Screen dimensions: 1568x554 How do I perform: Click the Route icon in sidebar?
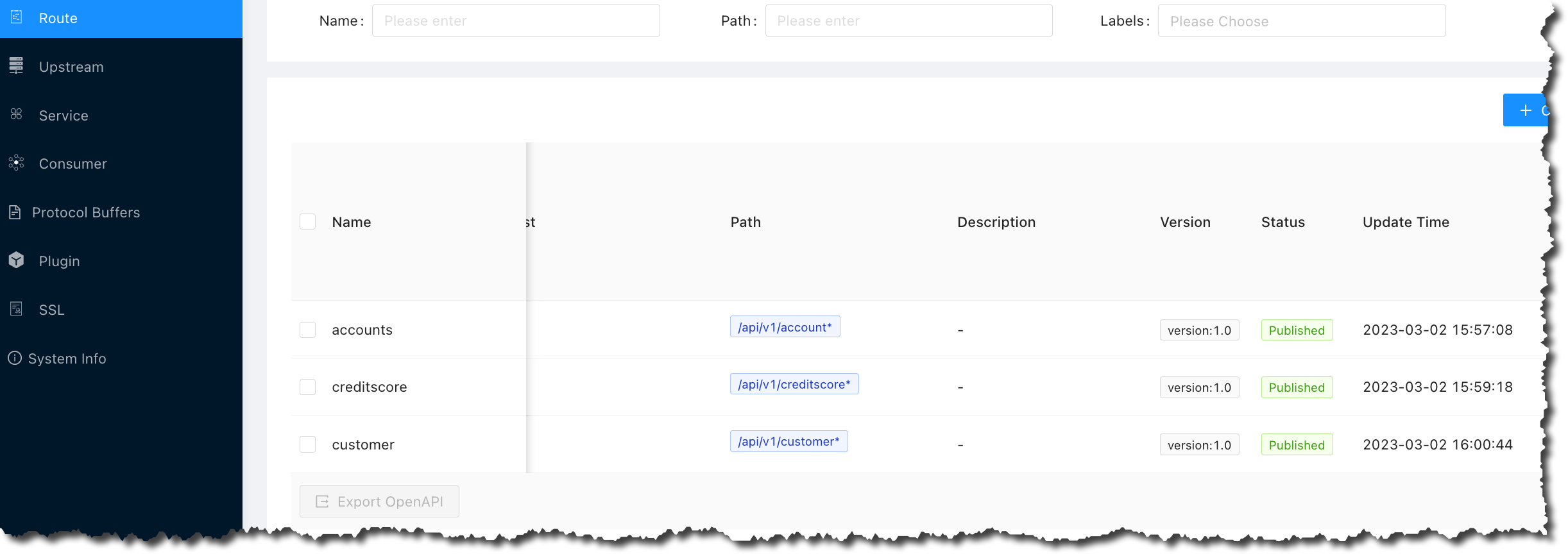coord(17,17)
